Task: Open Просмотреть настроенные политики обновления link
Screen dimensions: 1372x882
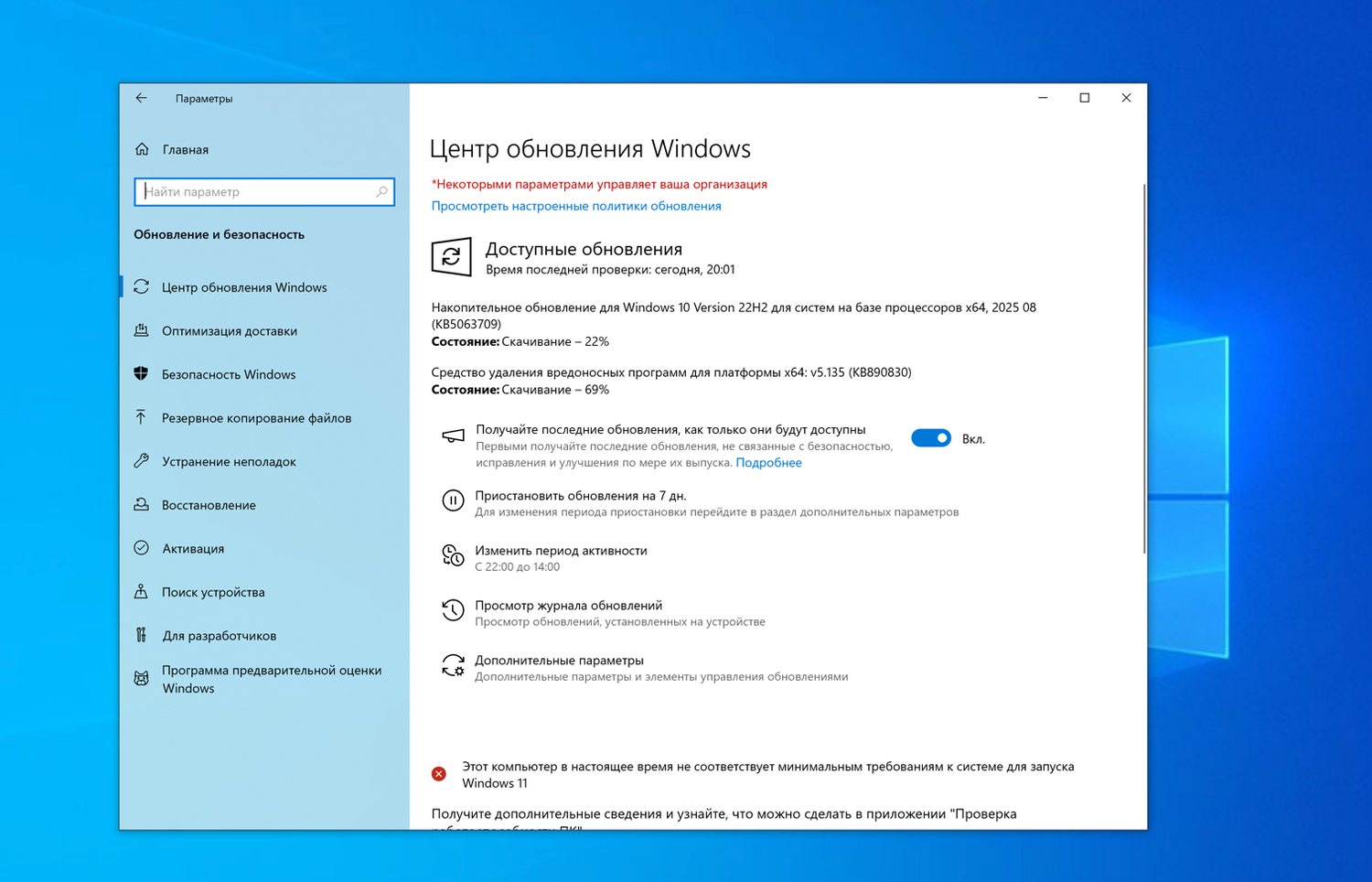Action: pyautogui.click(x=576, y=206)
